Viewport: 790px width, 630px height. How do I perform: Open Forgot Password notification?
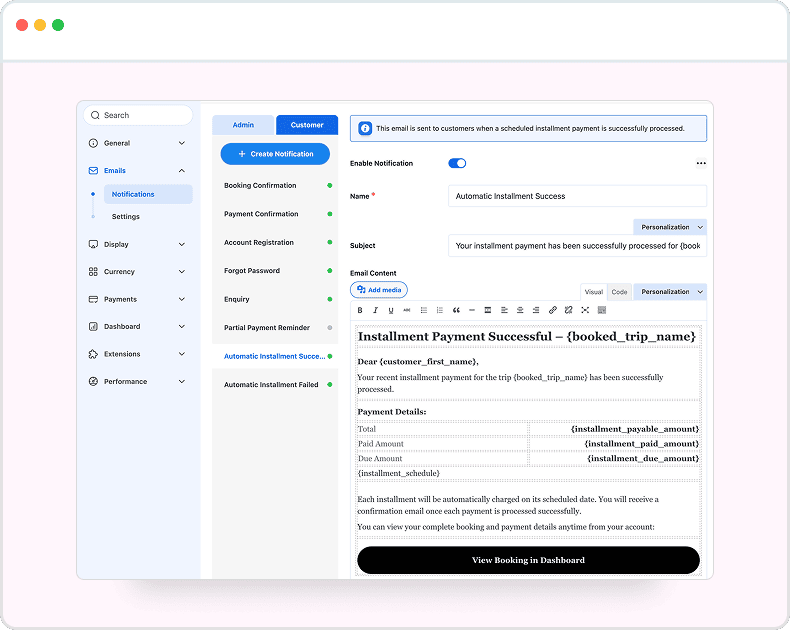[x=275, y=271]
